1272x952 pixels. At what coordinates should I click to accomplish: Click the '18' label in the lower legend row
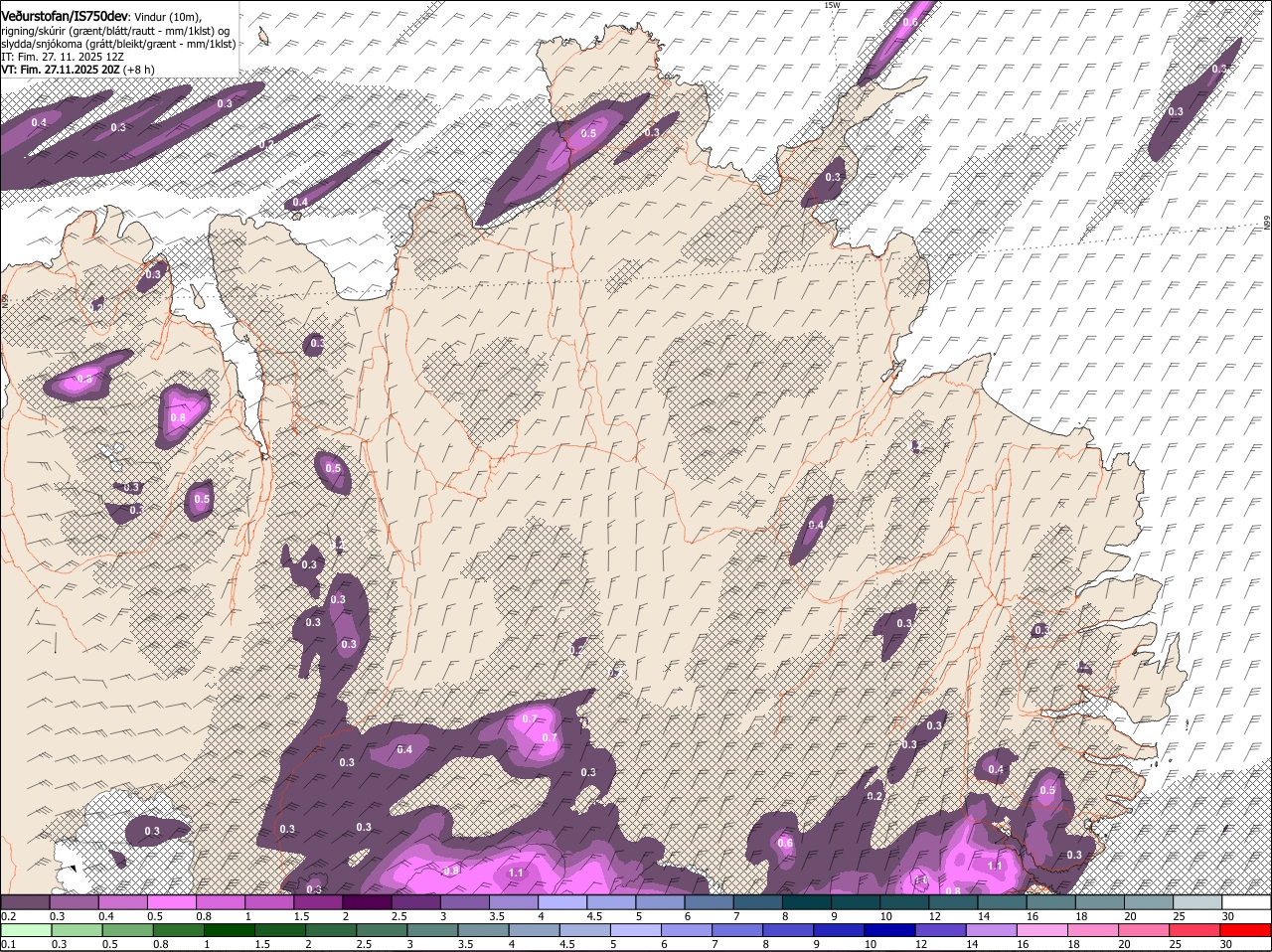[1073, 944]
